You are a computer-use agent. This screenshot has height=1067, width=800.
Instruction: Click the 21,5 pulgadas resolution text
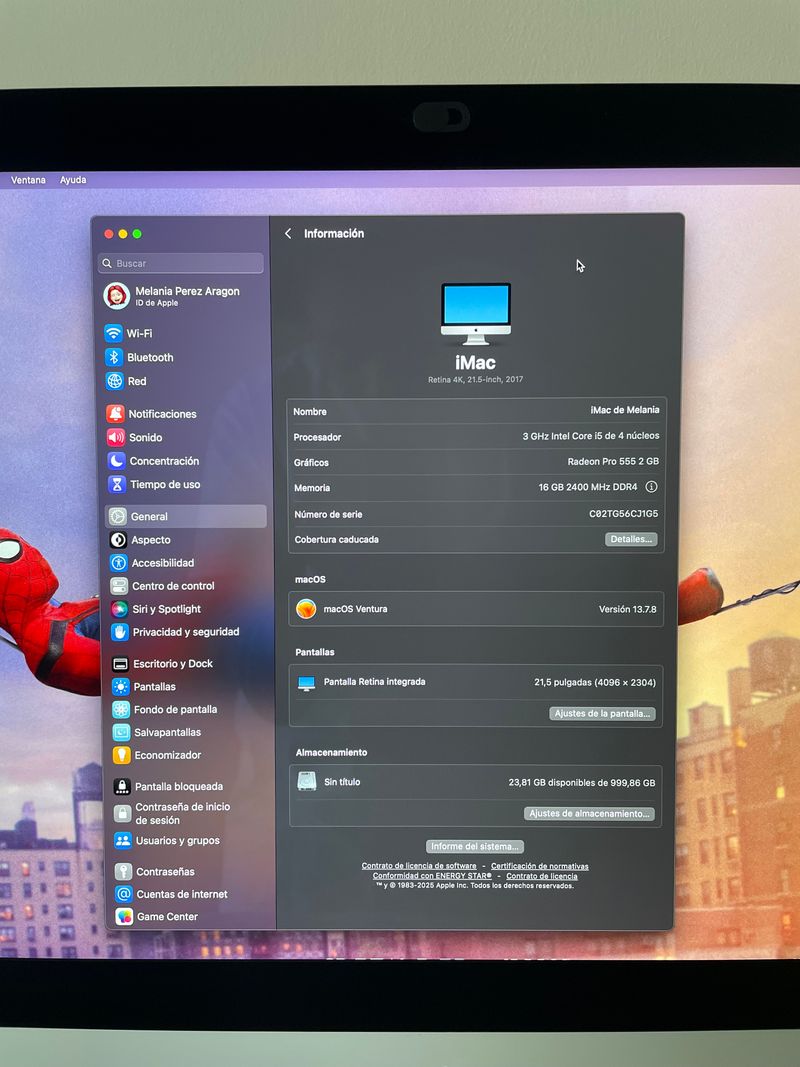point(595,682)
